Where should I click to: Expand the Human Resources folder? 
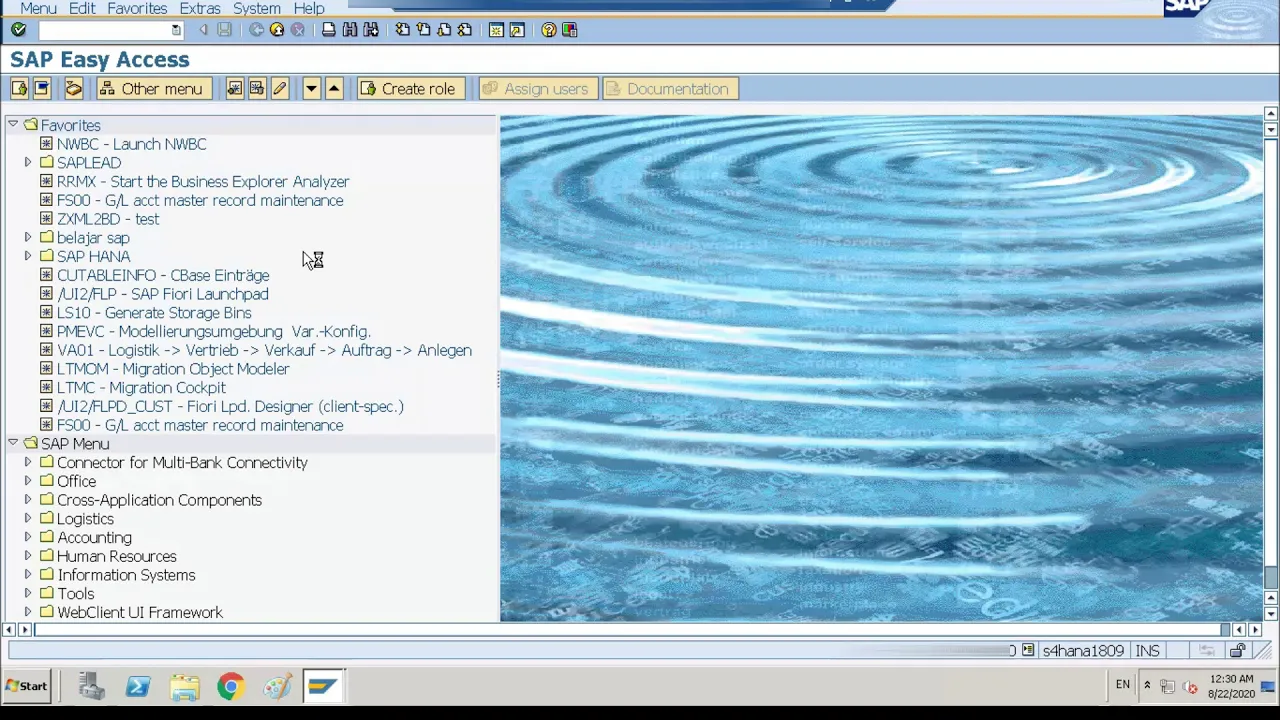(28, 556)
